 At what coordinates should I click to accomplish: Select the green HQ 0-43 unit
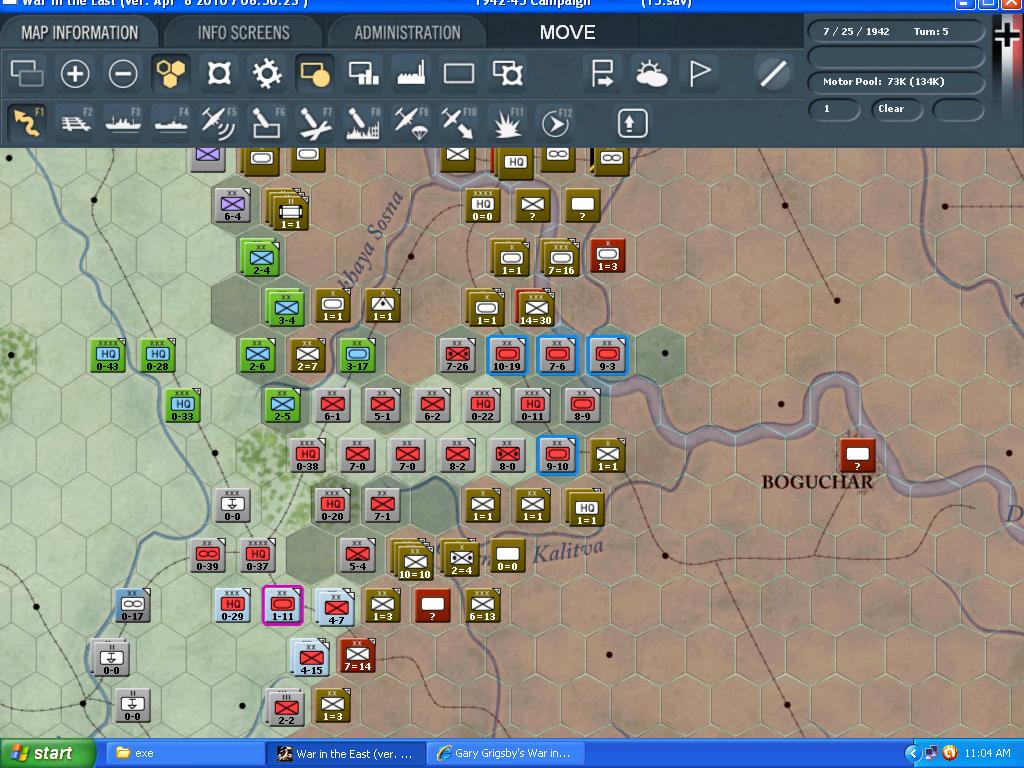coord(108,356)
